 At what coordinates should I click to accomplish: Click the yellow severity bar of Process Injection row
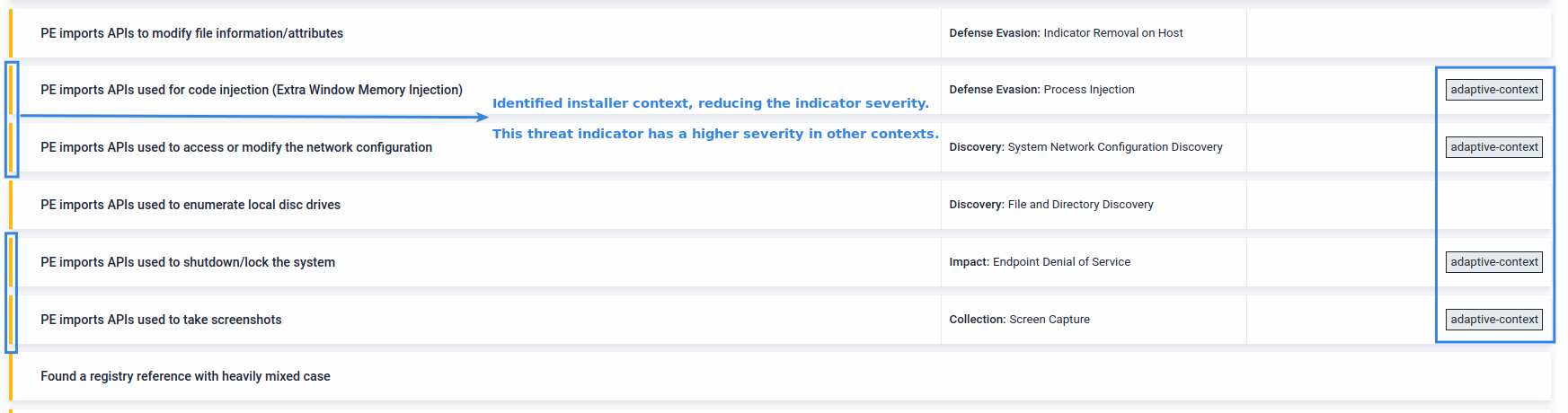tap(11, 90)
